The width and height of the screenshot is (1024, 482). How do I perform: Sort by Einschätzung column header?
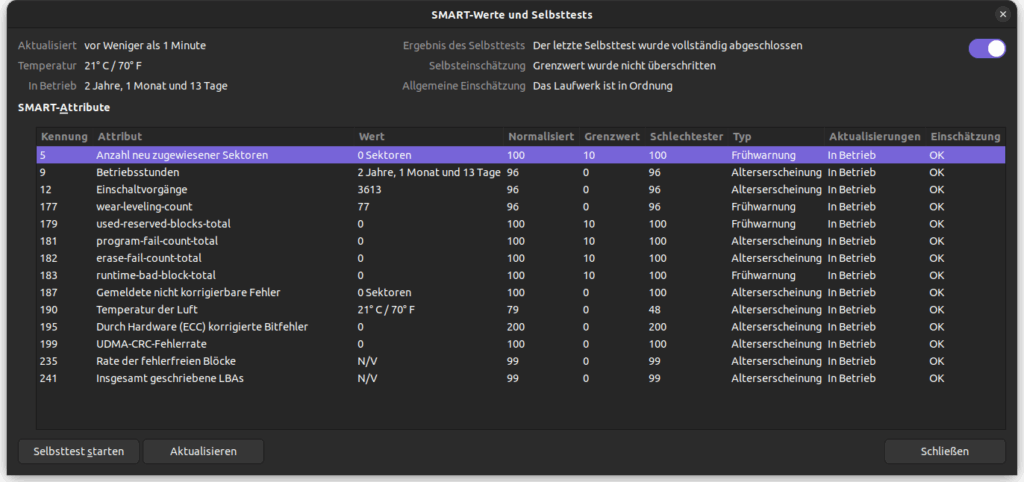[x=964, y=136]
